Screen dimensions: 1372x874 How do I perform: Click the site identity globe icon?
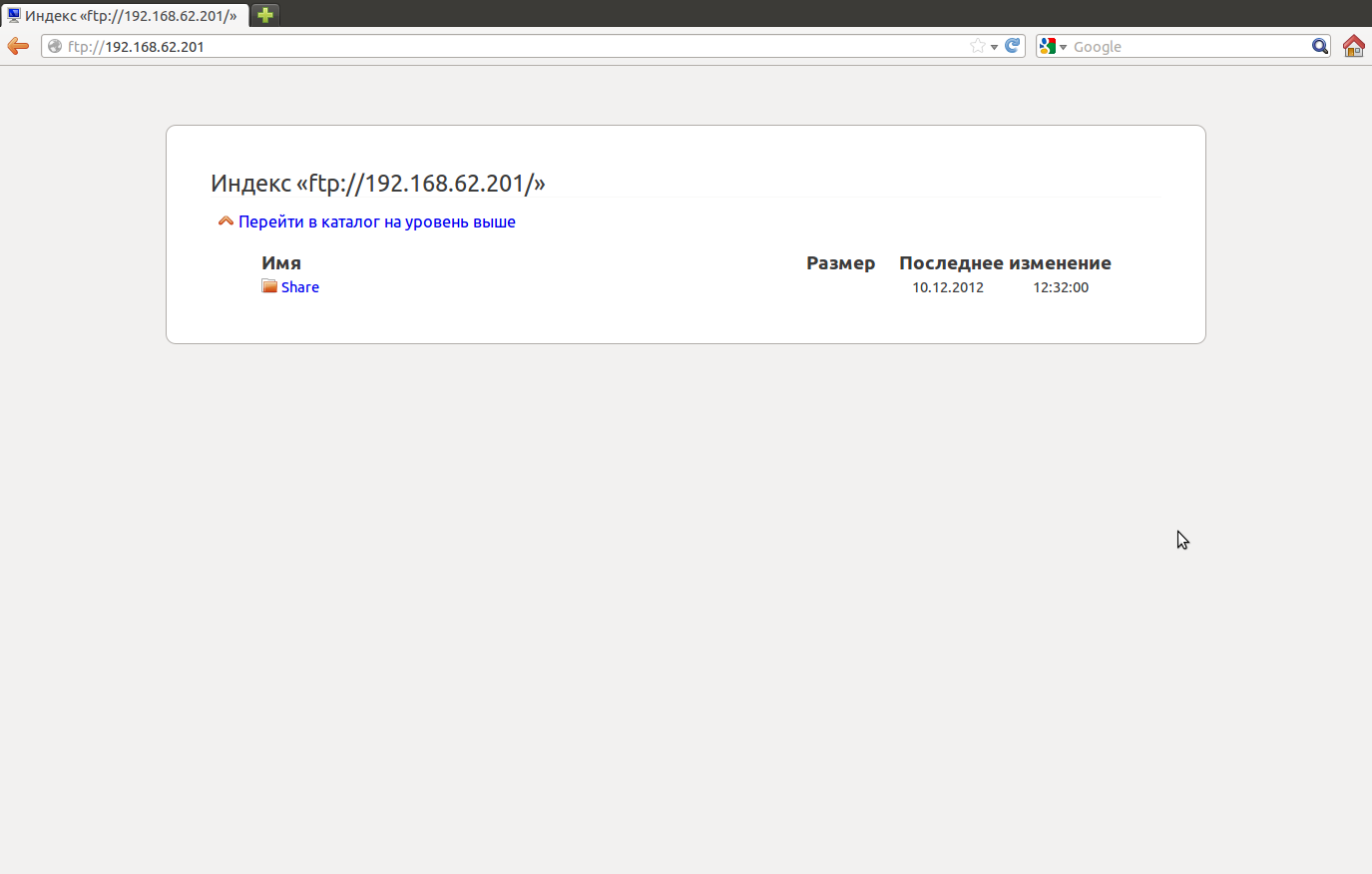pyautogui.click(x=55, y=46)
